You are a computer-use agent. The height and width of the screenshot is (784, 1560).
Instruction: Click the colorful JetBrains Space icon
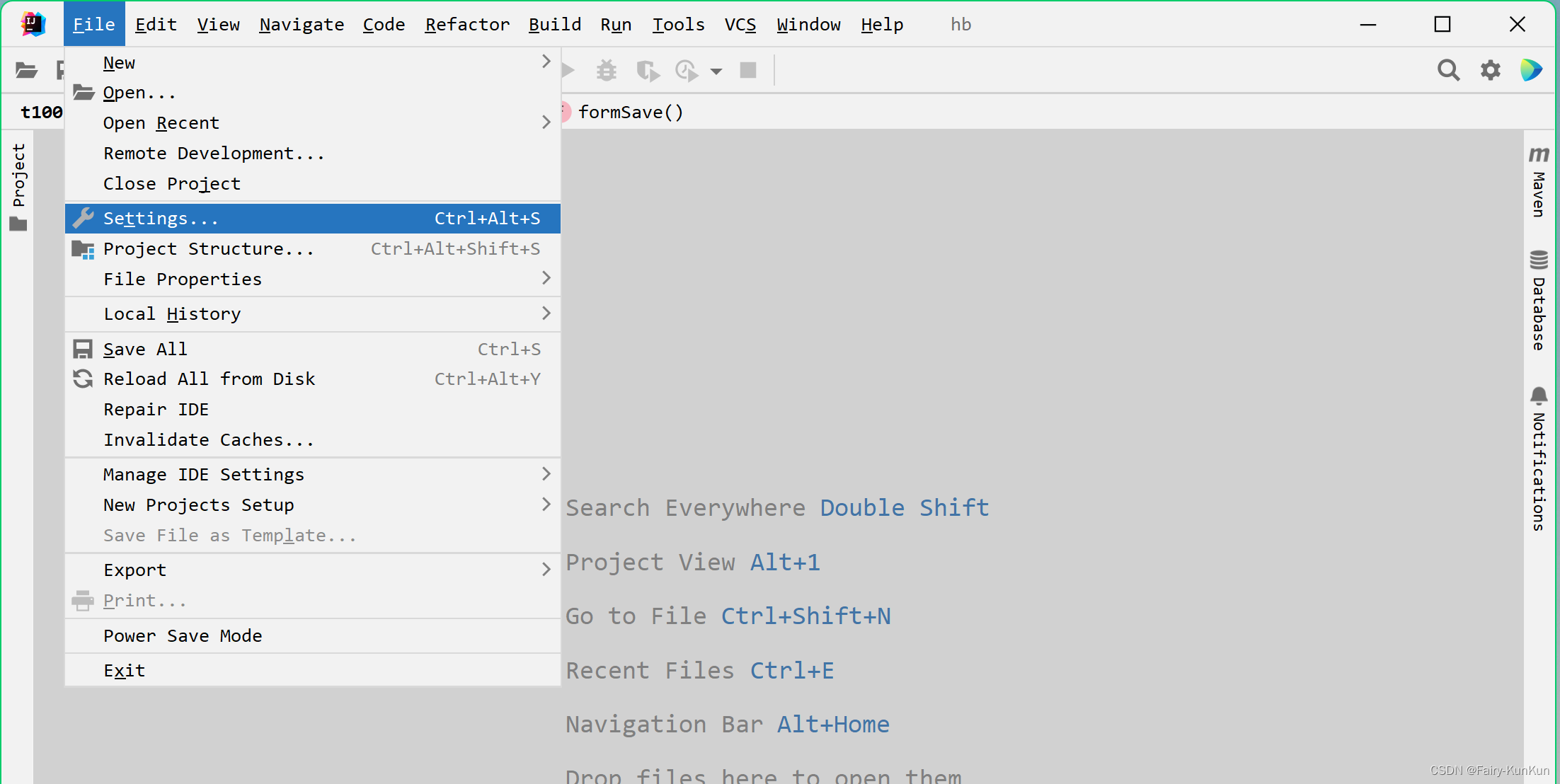(1531, 70)
